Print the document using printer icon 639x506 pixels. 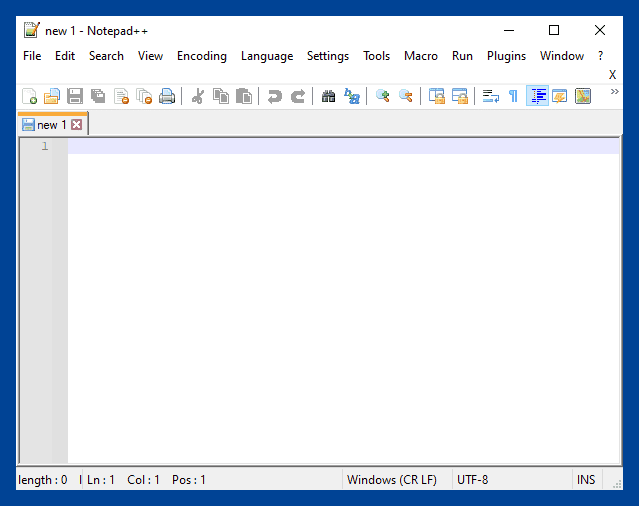tap(167, 97)
